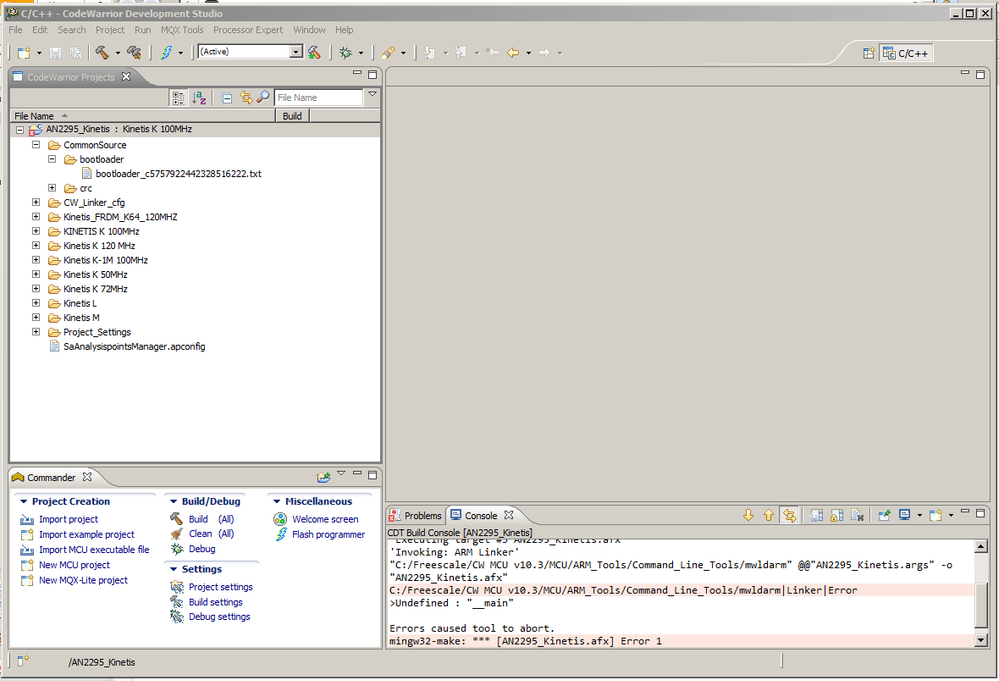Image resolution: width=999 pixels, height=681 pixels.
Task: Click console scroll-up yellow arrow icon
Action: pyautogui.click(x=769, y=515)
